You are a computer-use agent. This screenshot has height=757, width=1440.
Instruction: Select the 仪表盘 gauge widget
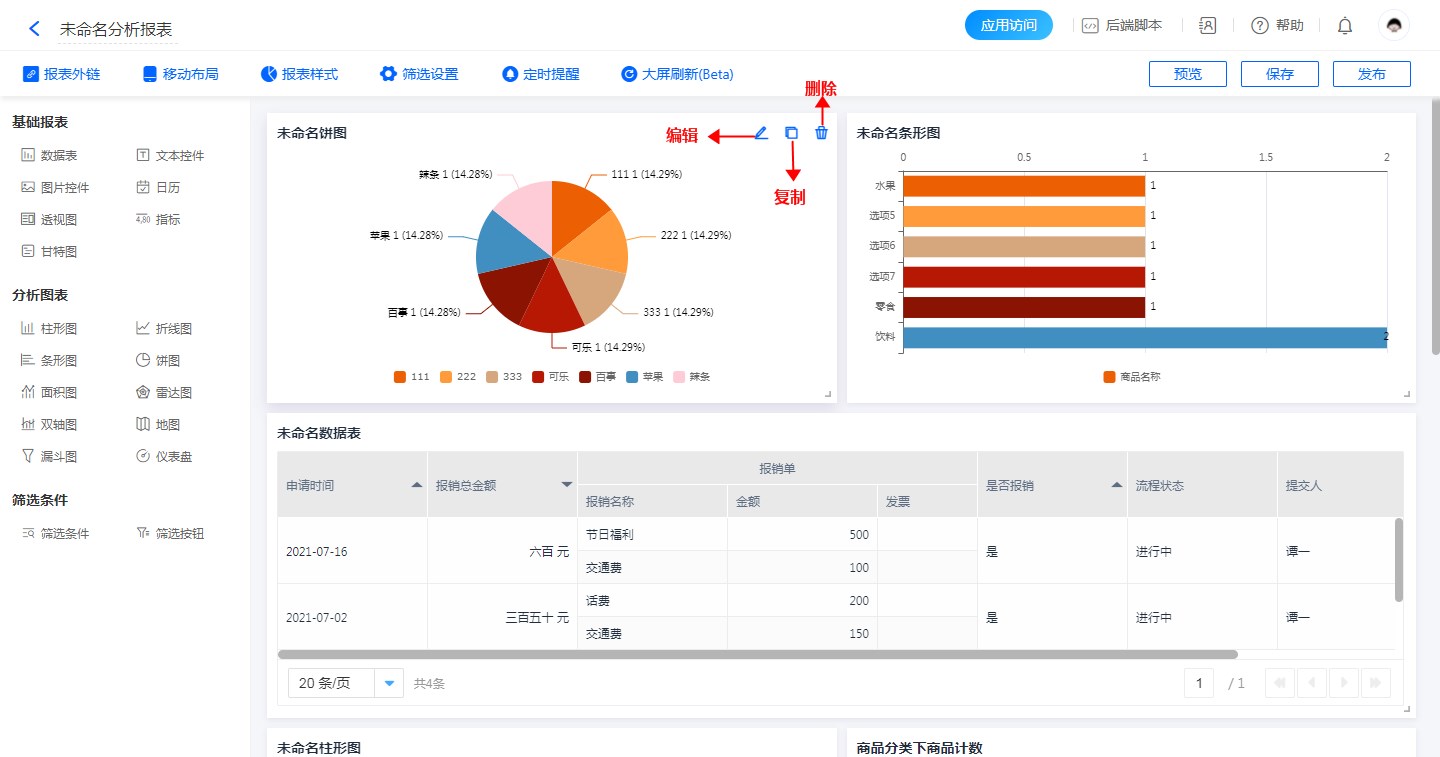164,457
